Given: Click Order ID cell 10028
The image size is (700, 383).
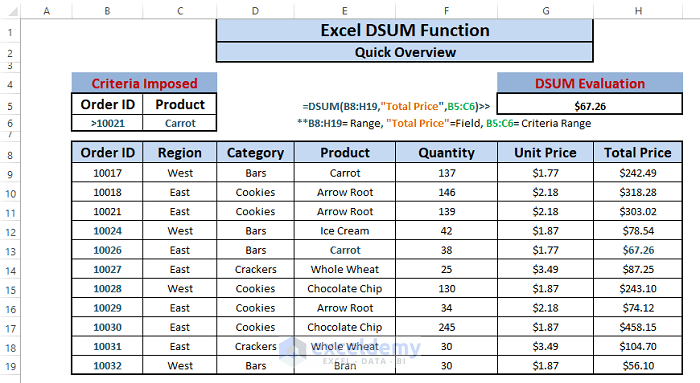Looking at the screenshot, I should point(107,288).
